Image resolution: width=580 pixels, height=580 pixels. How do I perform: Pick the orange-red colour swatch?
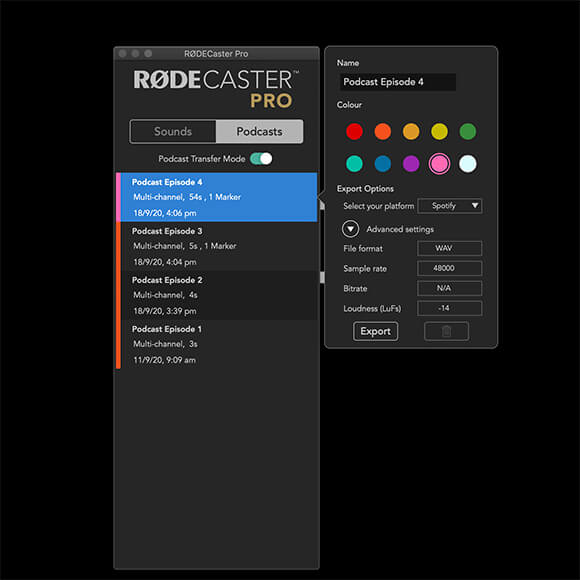[382, 131]
